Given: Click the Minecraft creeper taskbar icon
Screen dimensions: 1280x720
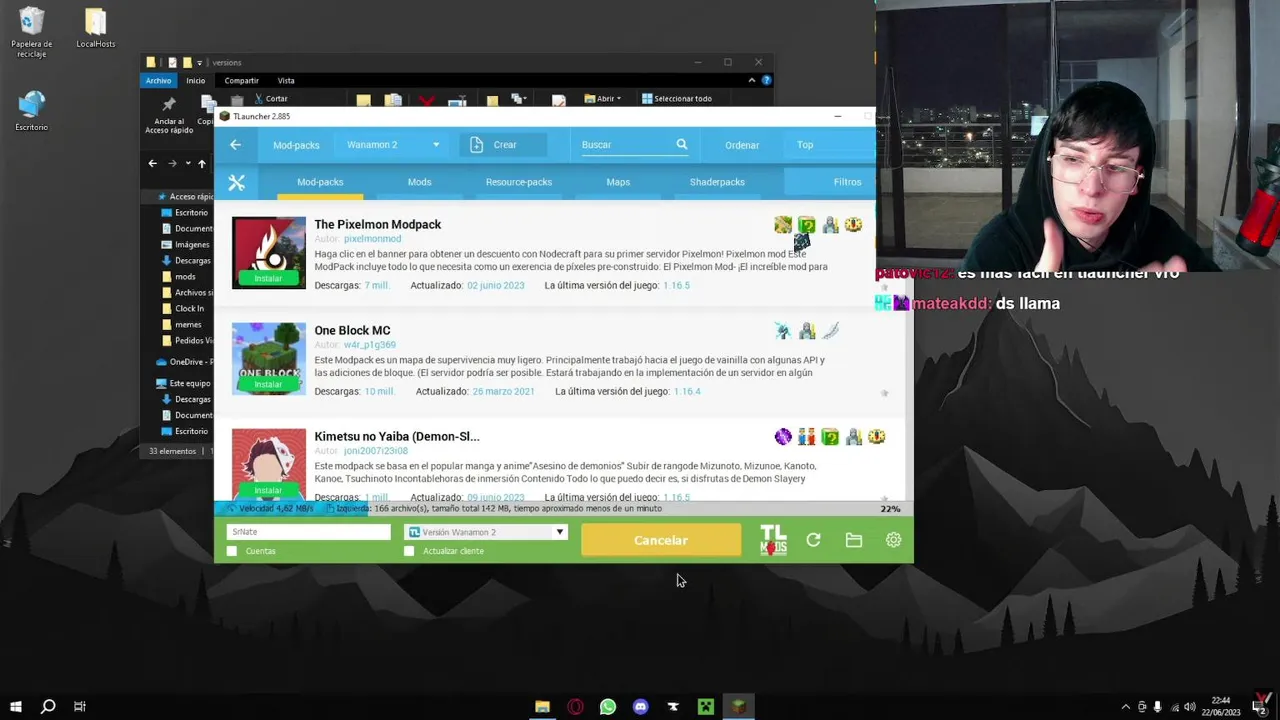Looking at the screenshot, I should [x=705, y=707].
